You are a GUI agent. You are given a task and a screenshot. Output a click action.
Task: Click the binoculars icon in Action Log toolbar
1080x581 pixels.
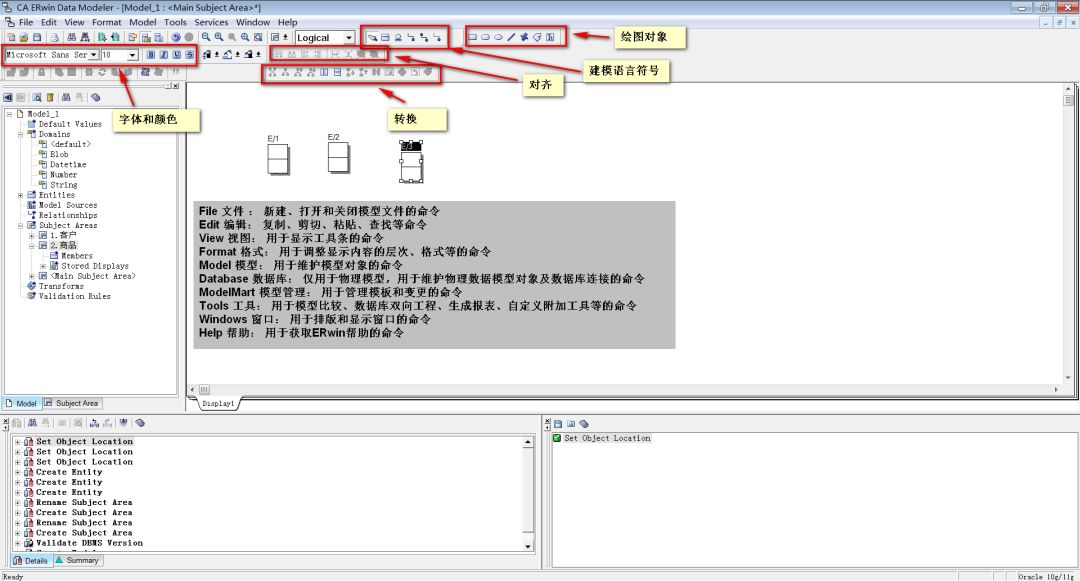point(32,423)
